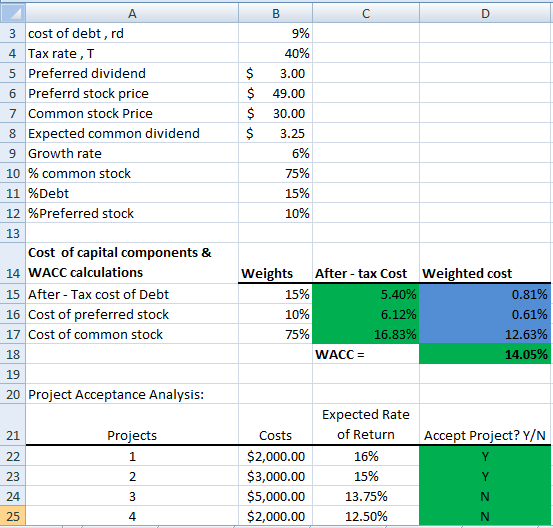Select the $3,000.00 cost cell
The image size is (553, 528).
point(275,476)
